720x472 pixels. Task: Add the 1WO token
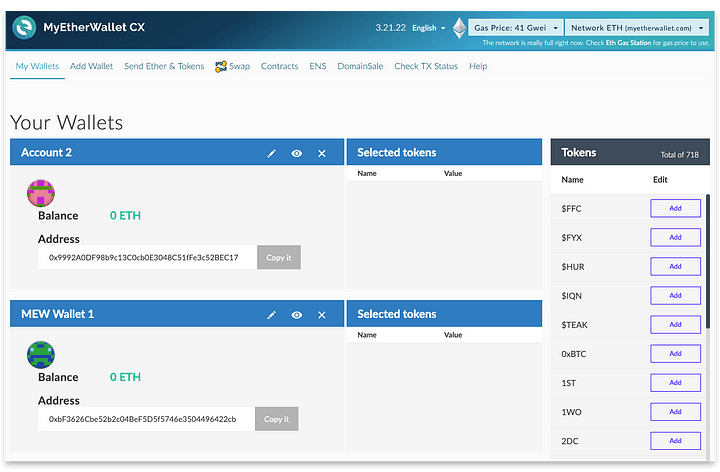coord(675,412)
